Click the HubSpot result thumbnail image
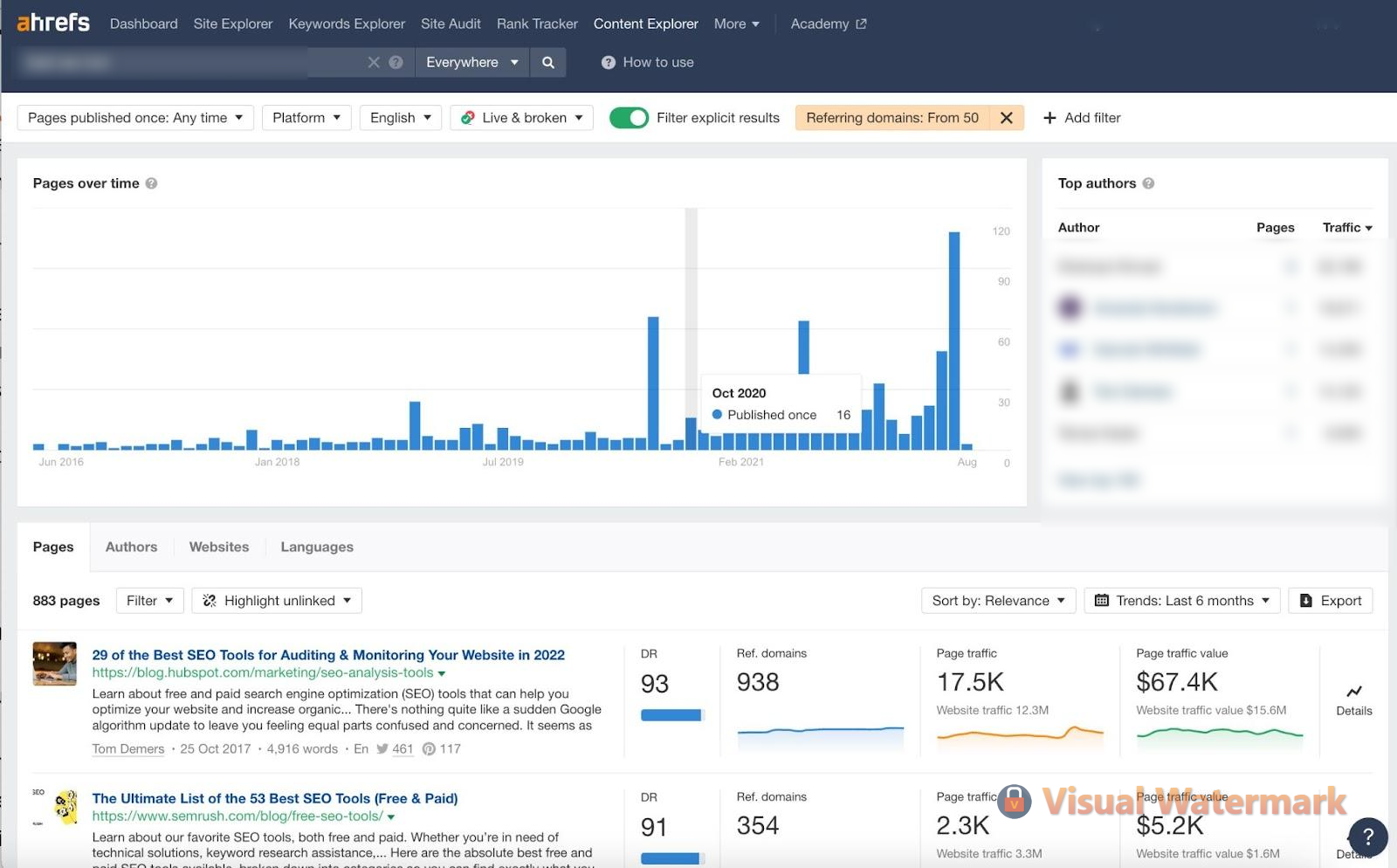 (x=55, y=664)
